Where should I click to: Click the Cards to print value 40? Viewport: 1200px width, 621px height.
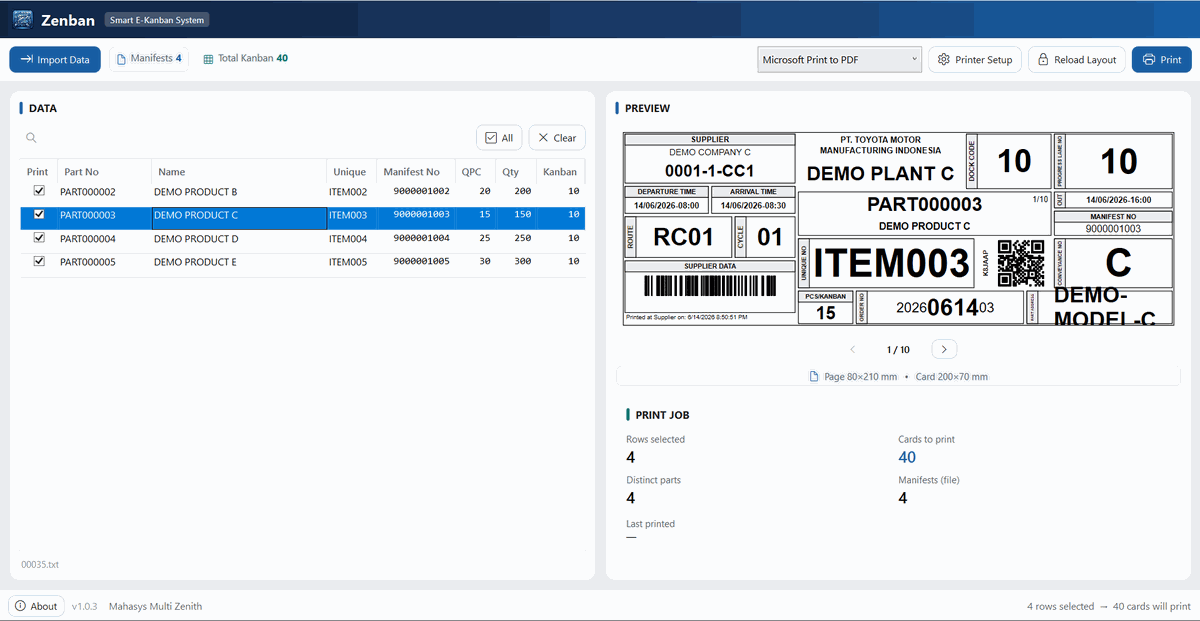point(907,457)
